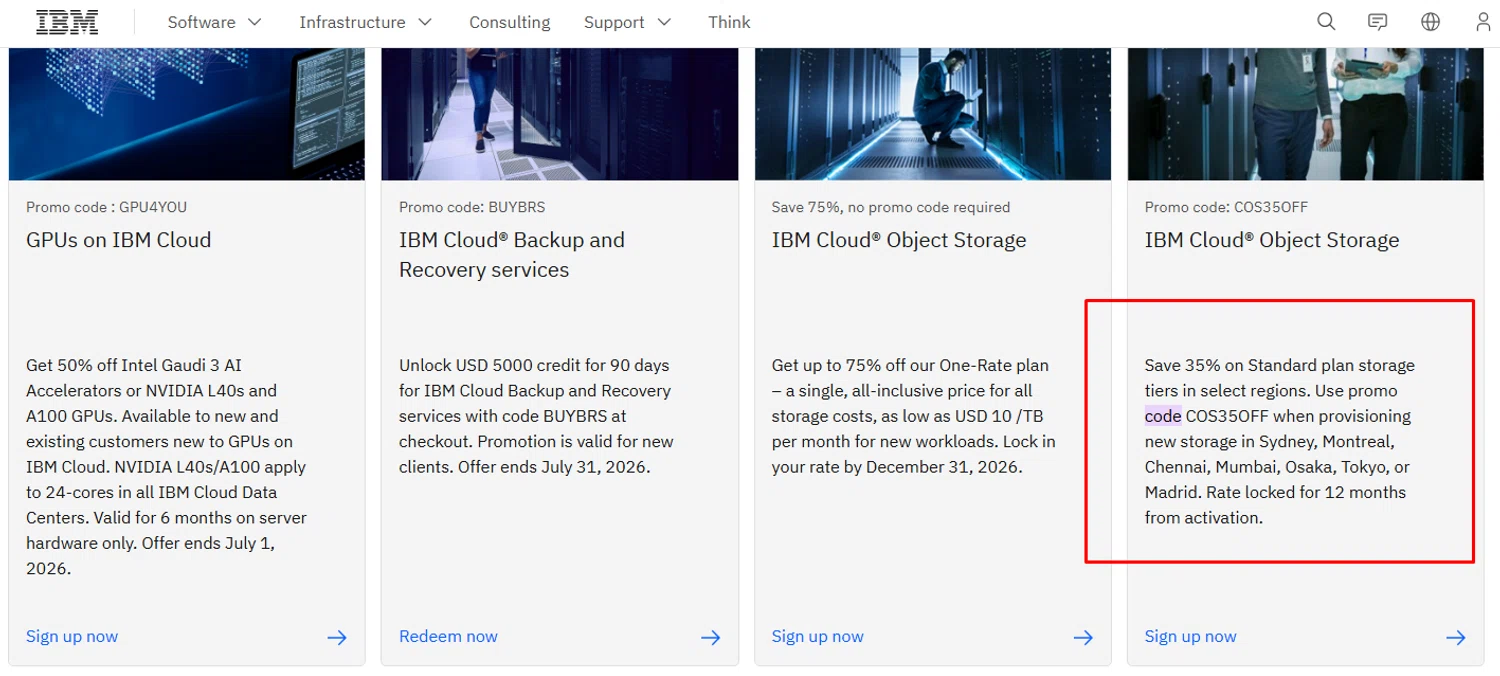The image size is (1500, 676).
Task: Click Object Storage heading under Save 75%
Action: 899,240
